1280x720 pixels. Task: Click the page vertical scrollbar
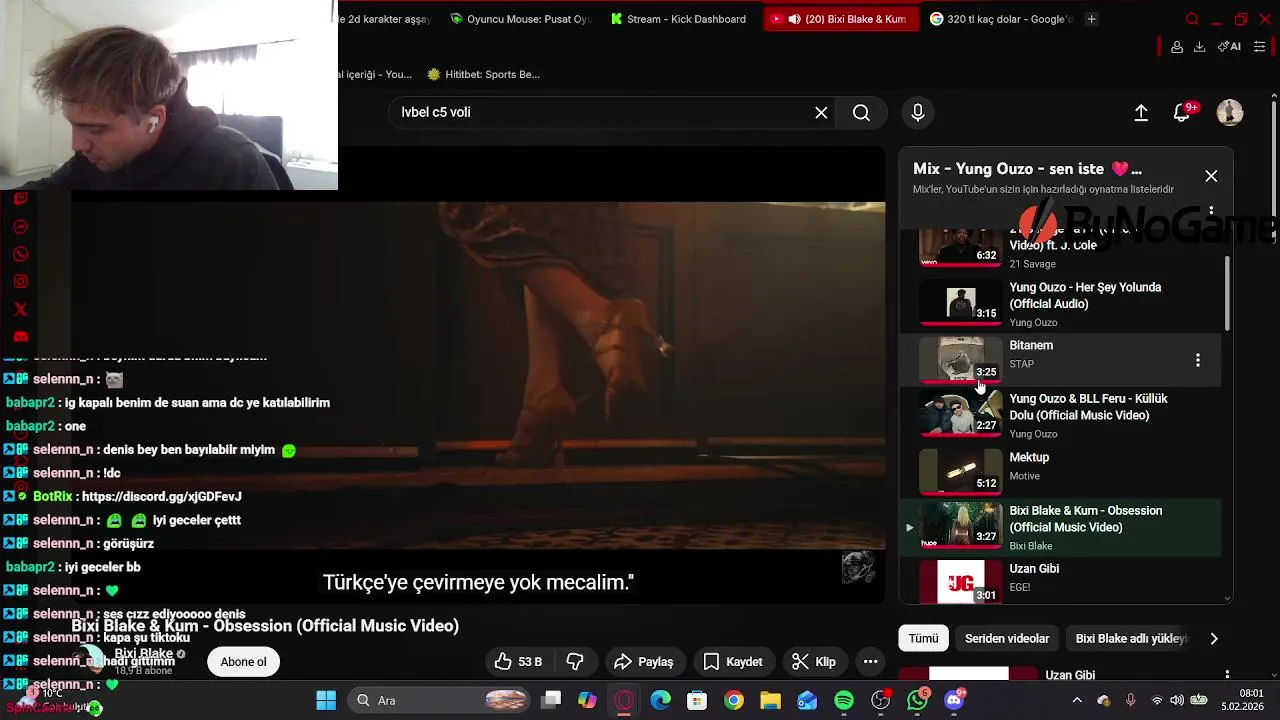pos(1273,170)
